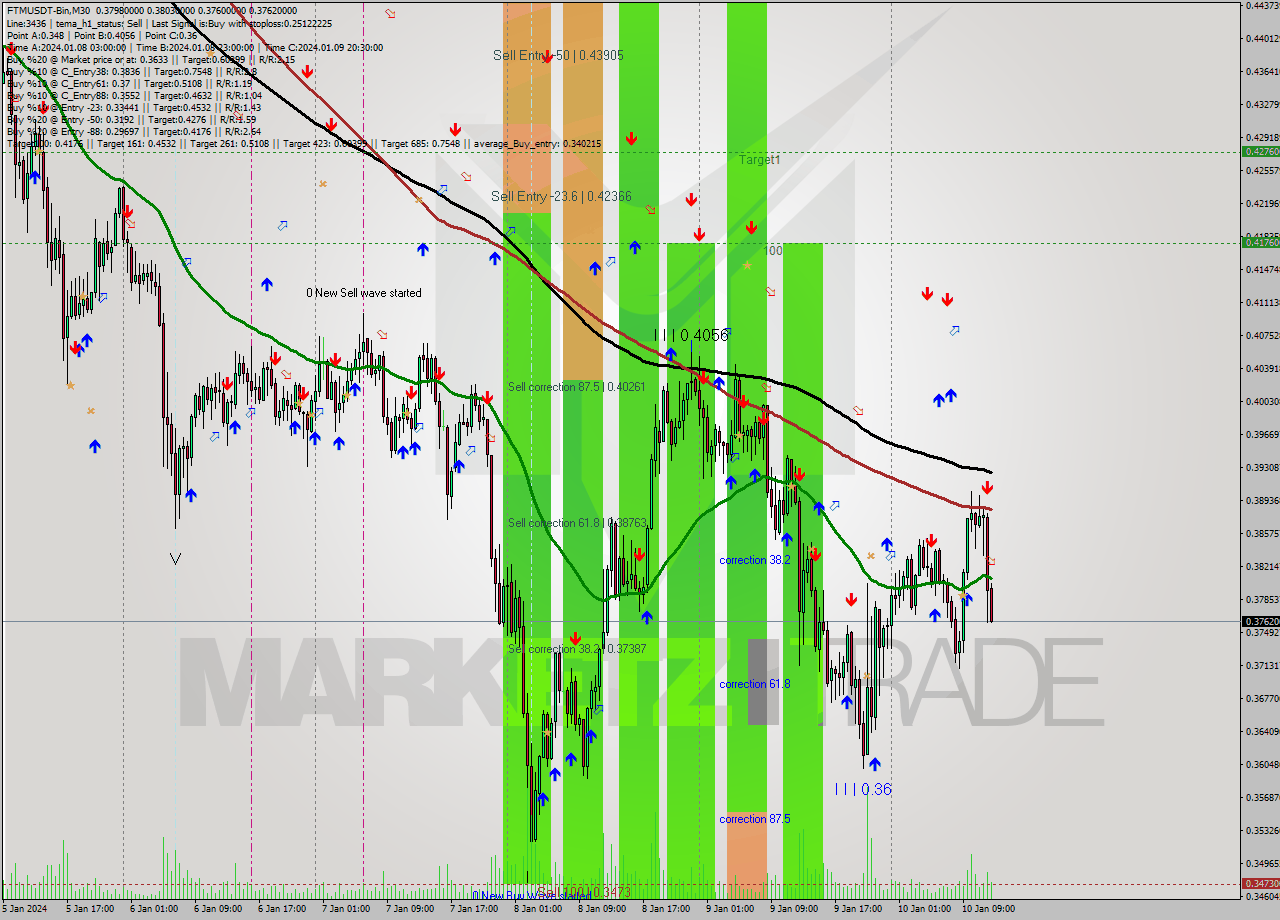
Task: Click the 8 Jan 09:00 time label
Action: point(601,909)
